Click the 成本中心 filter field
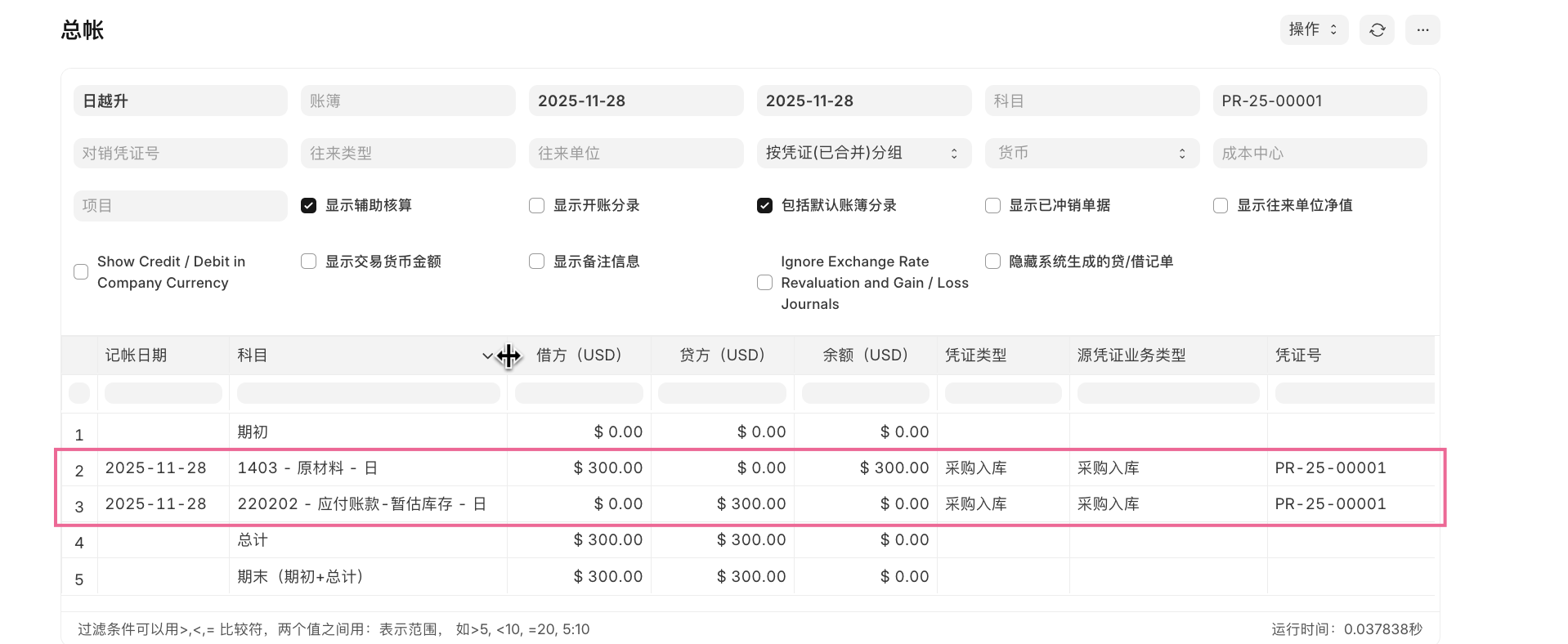1568x644 pixels. click(x=1319, y=153)
